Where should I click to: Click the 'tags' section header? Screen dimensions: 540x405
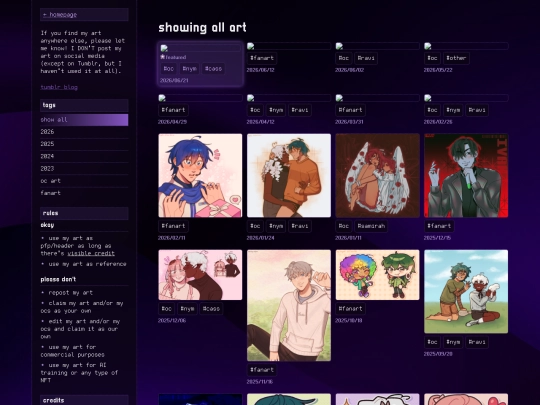click(84, 105)
